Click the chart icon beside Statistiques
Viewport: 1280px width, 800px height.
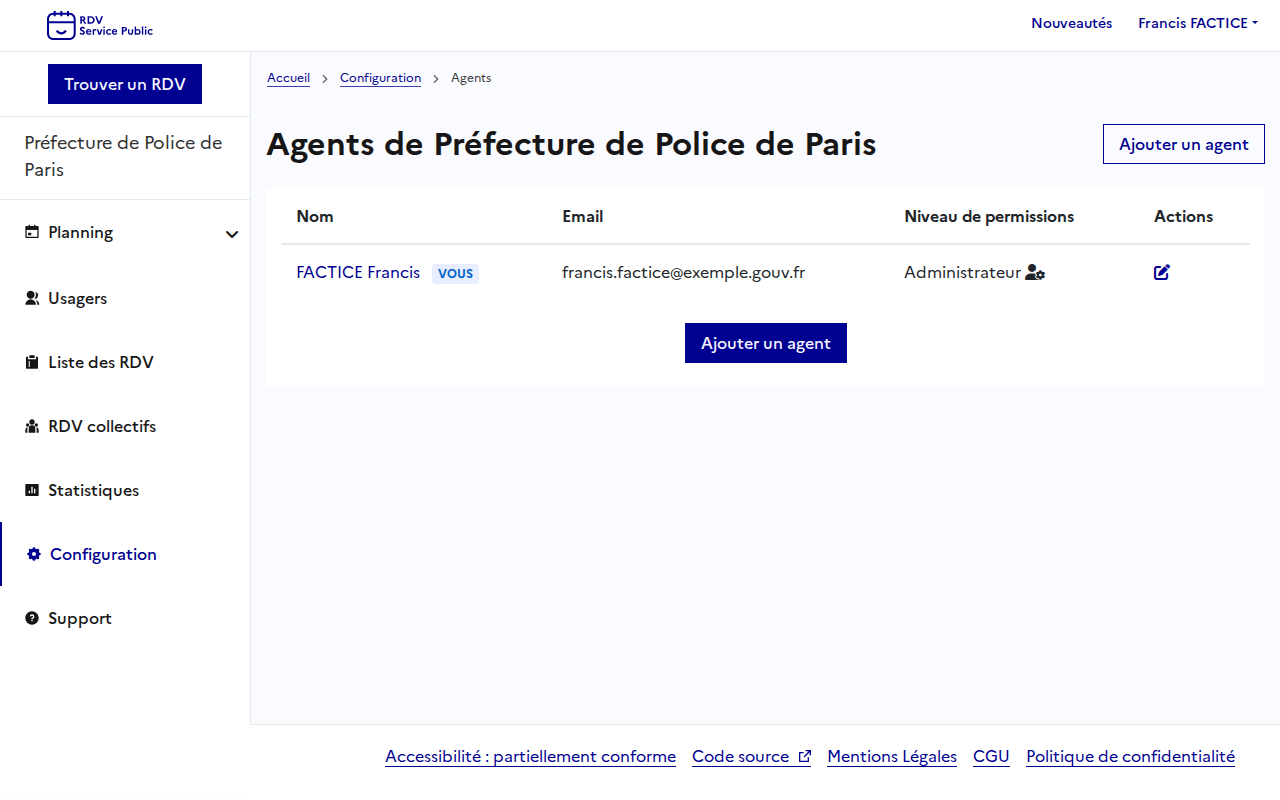click(x=32, y=490)
